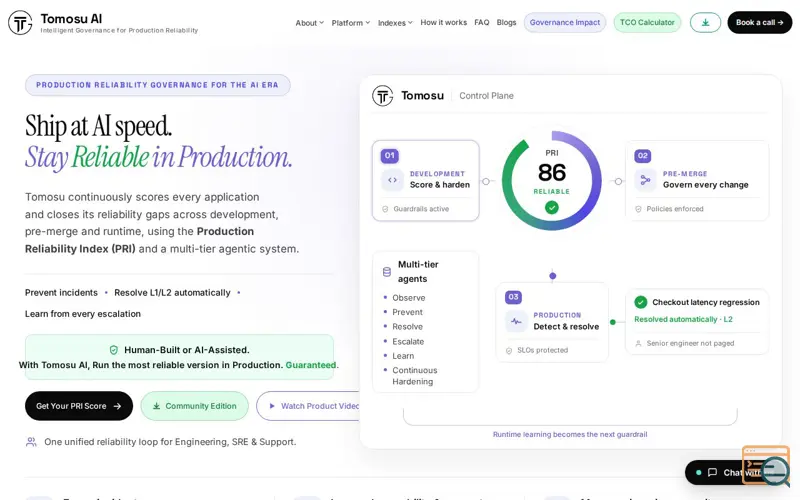The image size is (800, 500).
Task: Open the Blogs menu item
Action: click(x=506, y=22)
